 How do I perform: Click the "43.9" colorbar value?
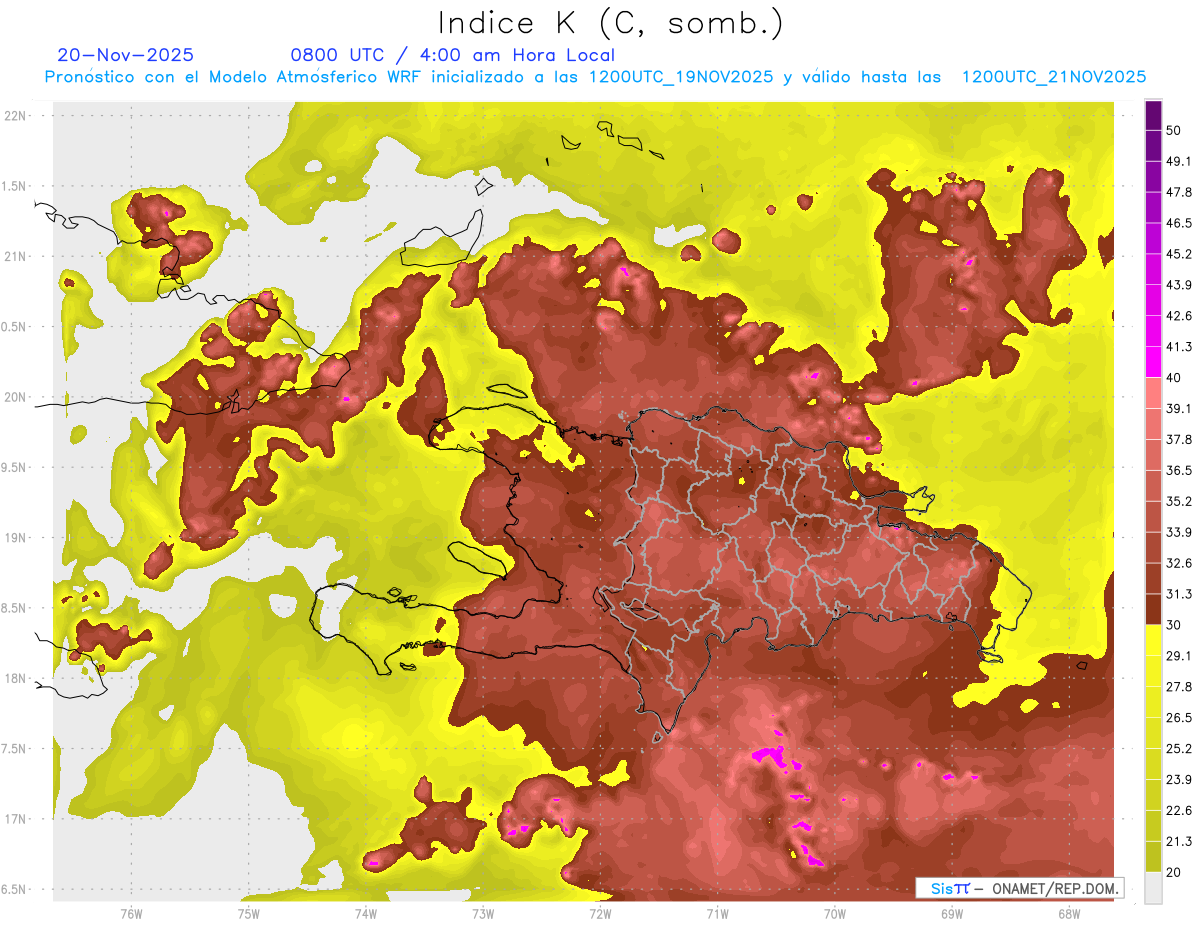pyautogui.click(x=1178, y=285)
